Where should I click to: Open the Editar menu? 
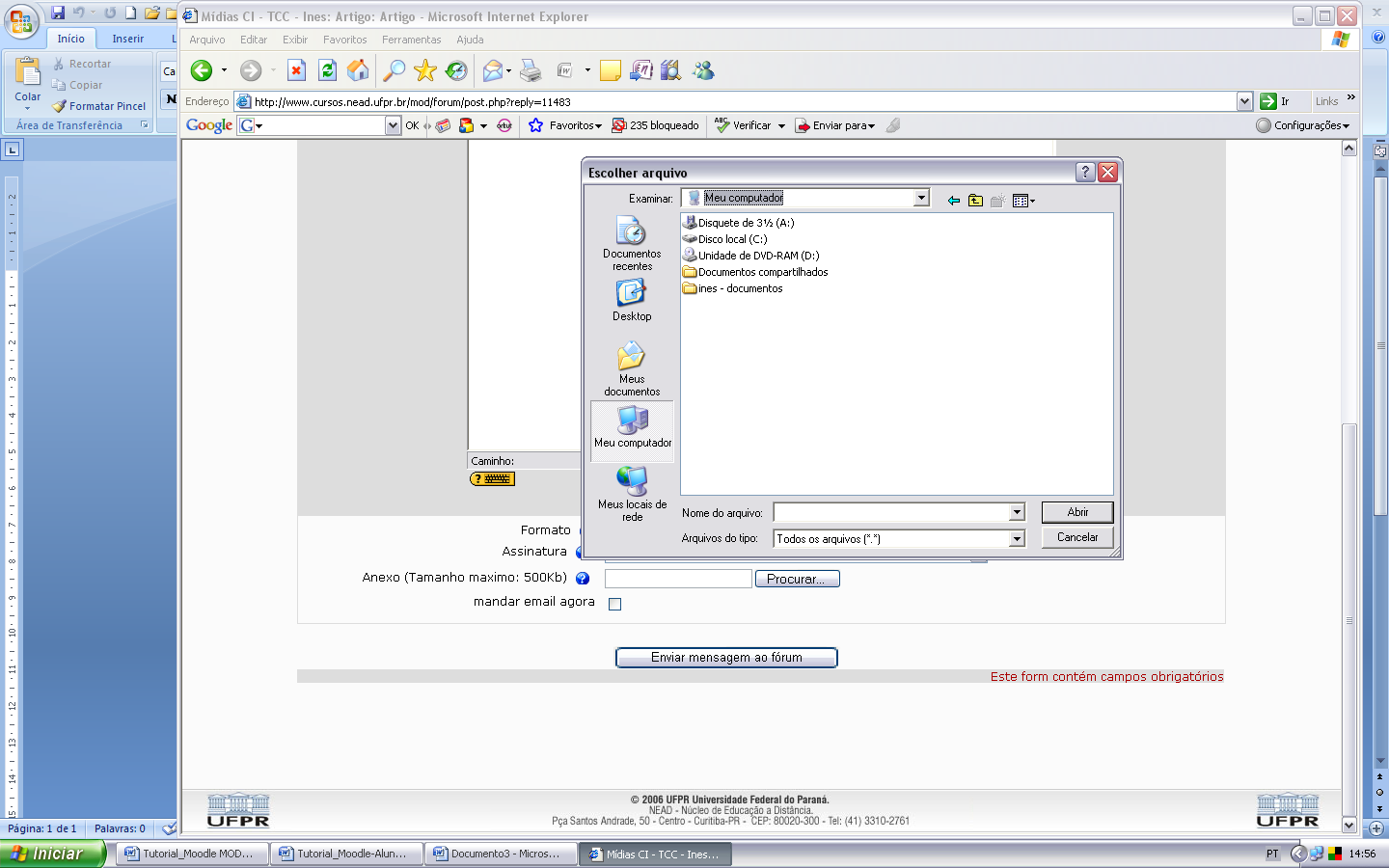pyautogui.click(x=254, y=40)
